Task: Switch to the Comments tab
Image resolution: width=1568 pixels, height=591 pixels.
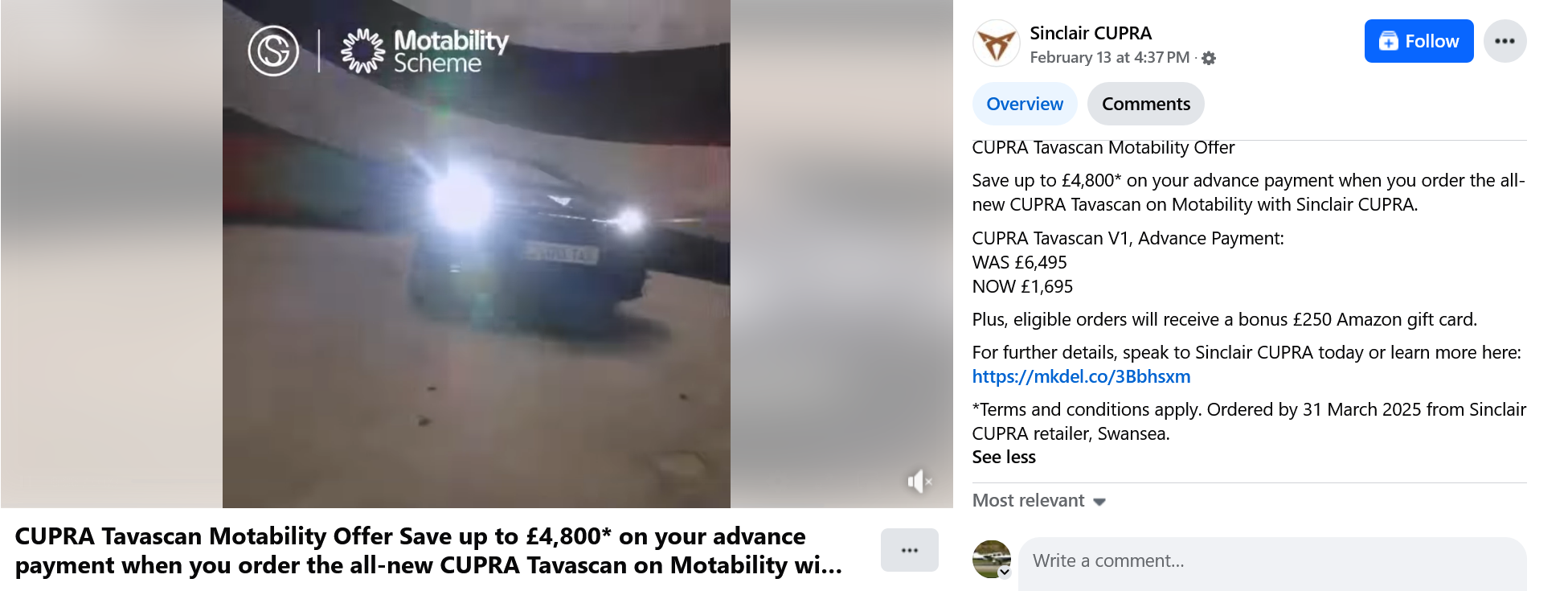Action: (1145, 104)
